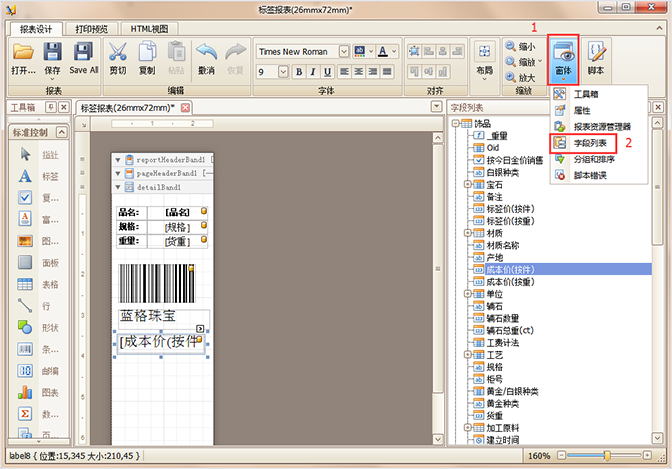Viewport: 672px width, 469px height.
Task: Collapse the detailBand1 band header
Action: [118, 187]
